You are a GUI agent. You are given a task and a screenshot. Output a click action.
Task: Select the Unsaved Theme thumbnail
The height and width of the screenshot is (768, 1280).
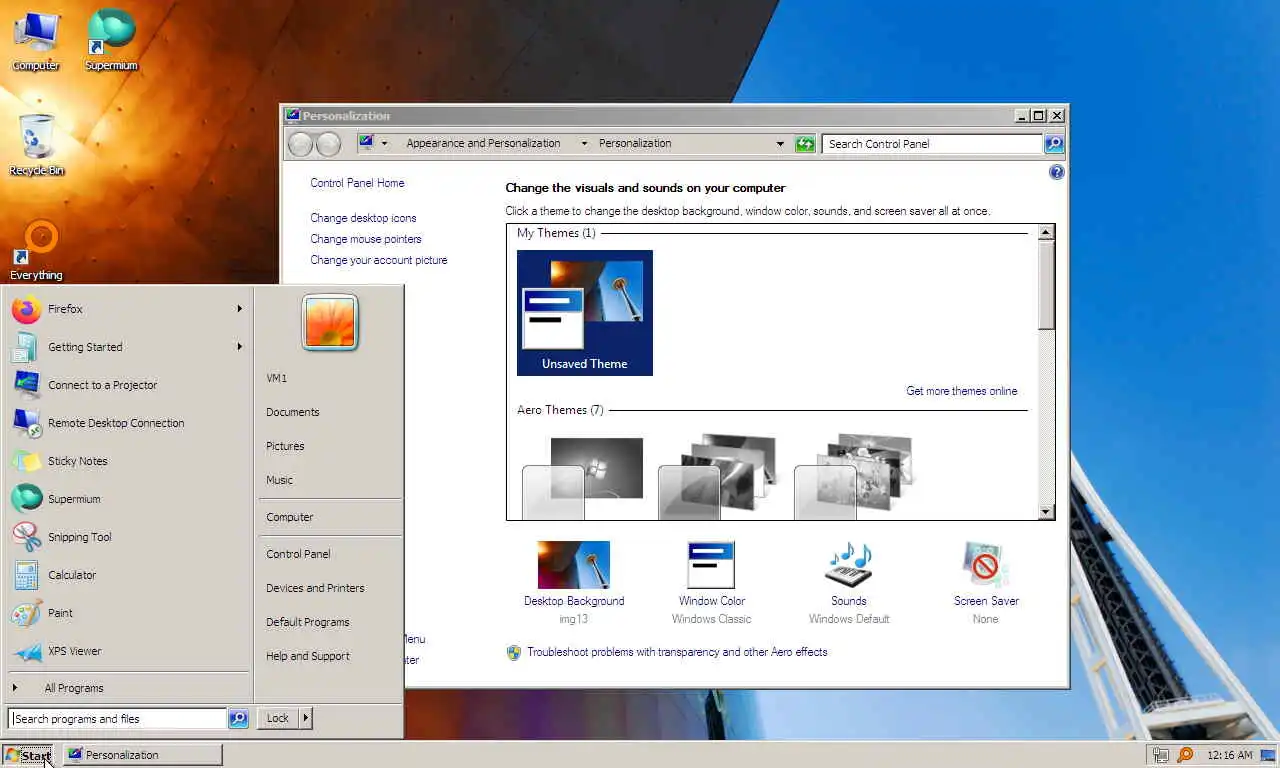click(585, 313)
